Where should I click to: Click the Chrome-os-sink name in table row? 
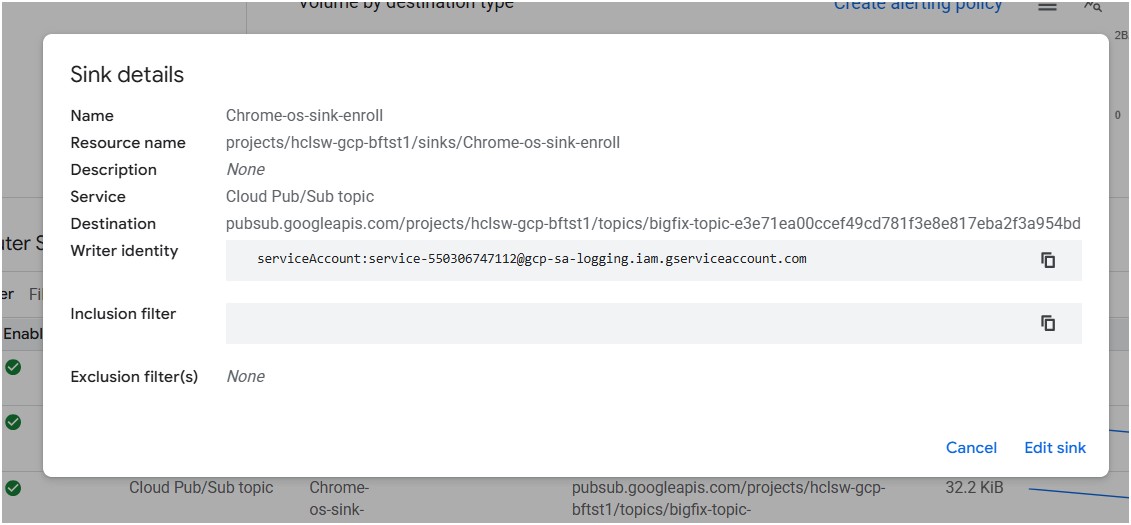pyautogui.click(x=339, y=498)
